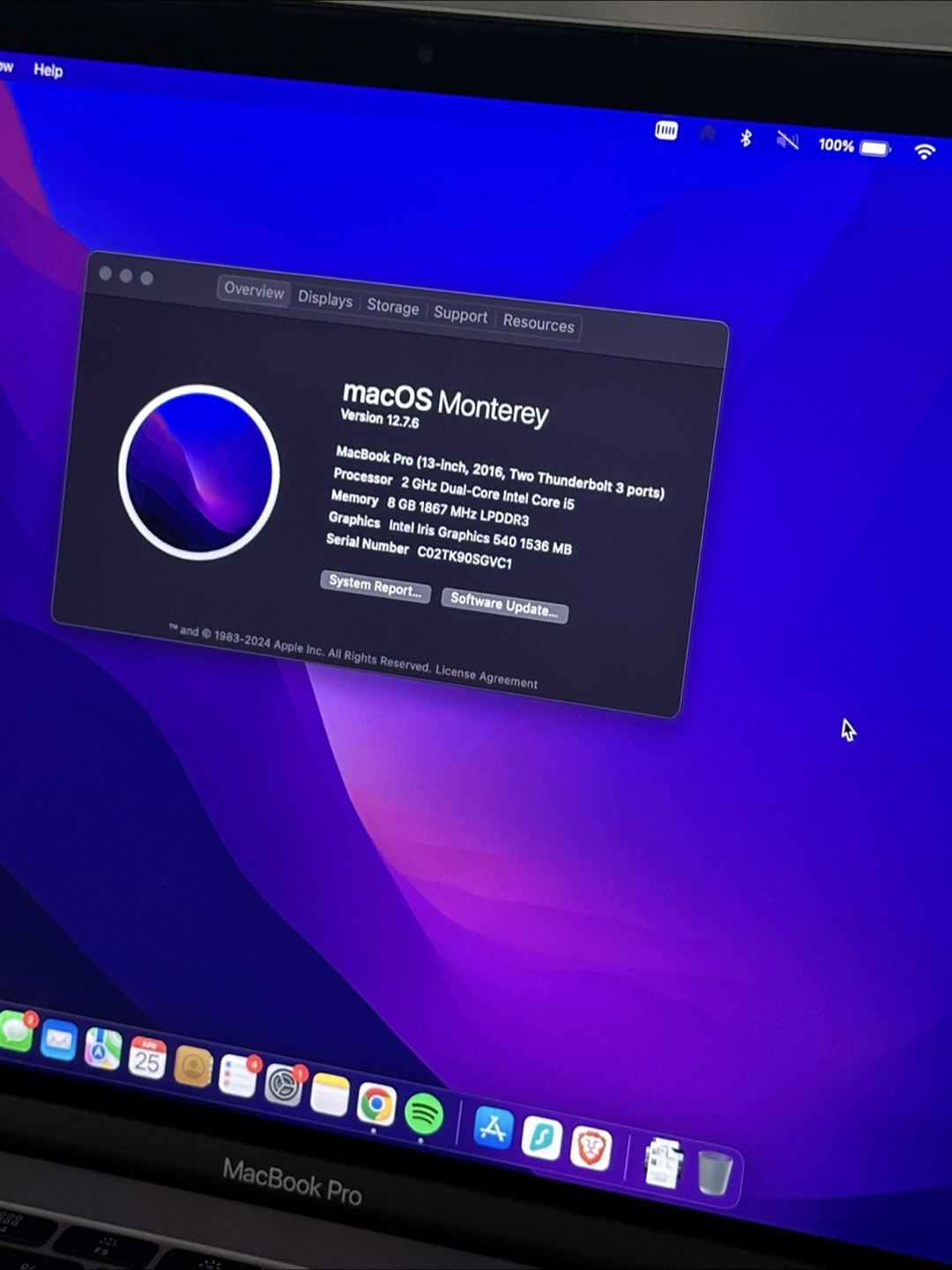Open the battery status menu
This screenshot has width=952, height=1270.
855,146
